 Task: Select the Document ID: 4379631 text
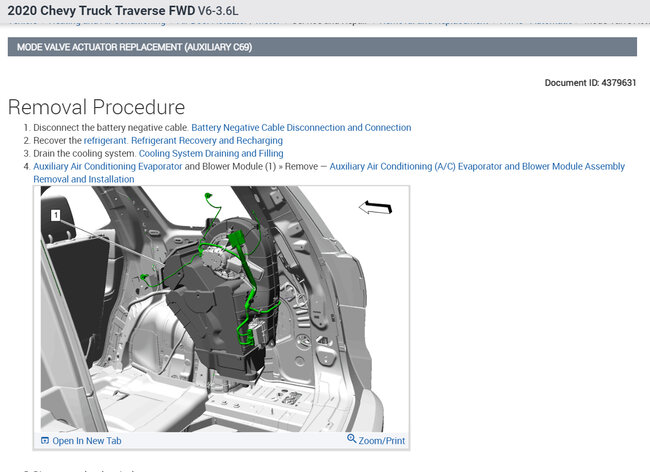[590, 83]
